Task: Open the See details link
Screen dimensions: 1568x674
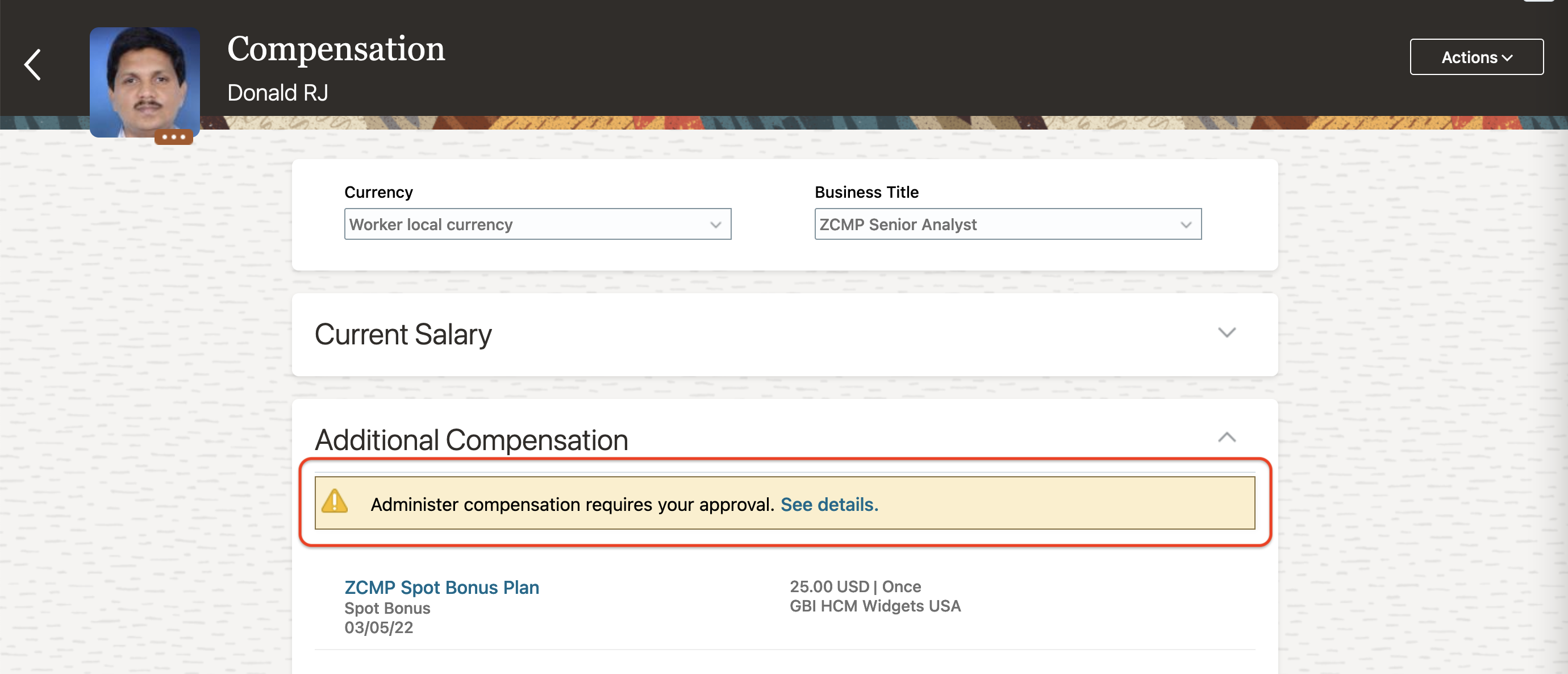Action: pos(829,504)
